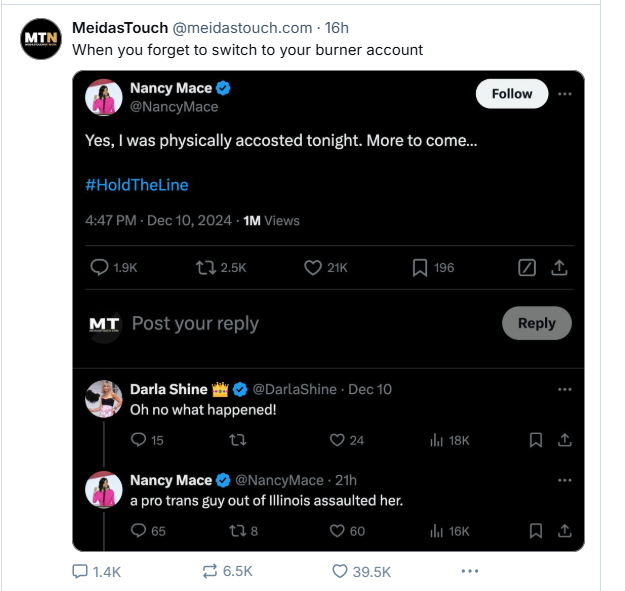The height and width of the screenshot is (591, 625).
Task: Click the #HoldTheLine hashtag
Action: point(136,185)
